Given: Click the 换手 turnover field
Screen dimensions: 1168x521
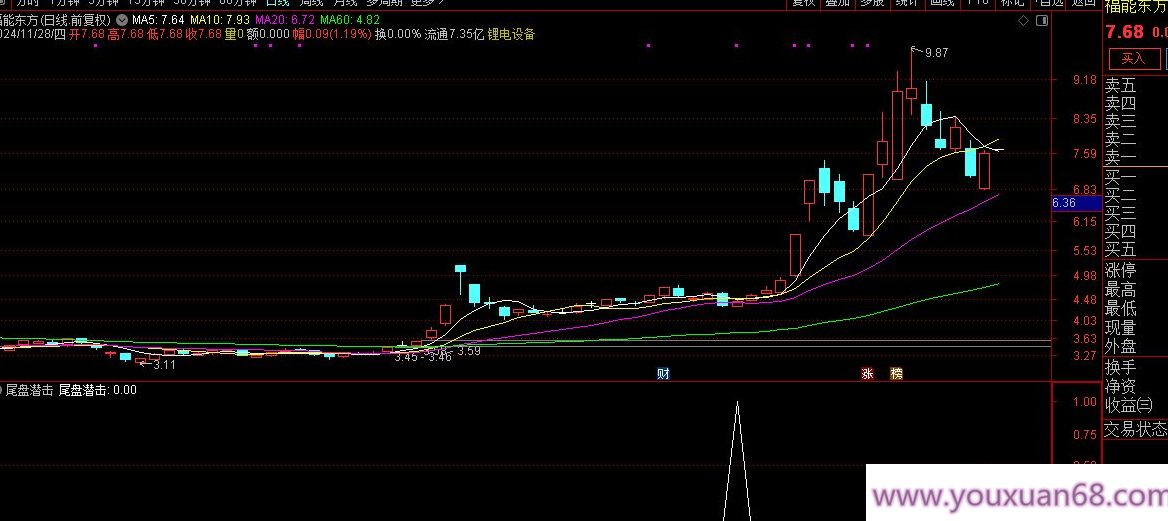Looking at the screenshot, I should tap(1120, 367).
